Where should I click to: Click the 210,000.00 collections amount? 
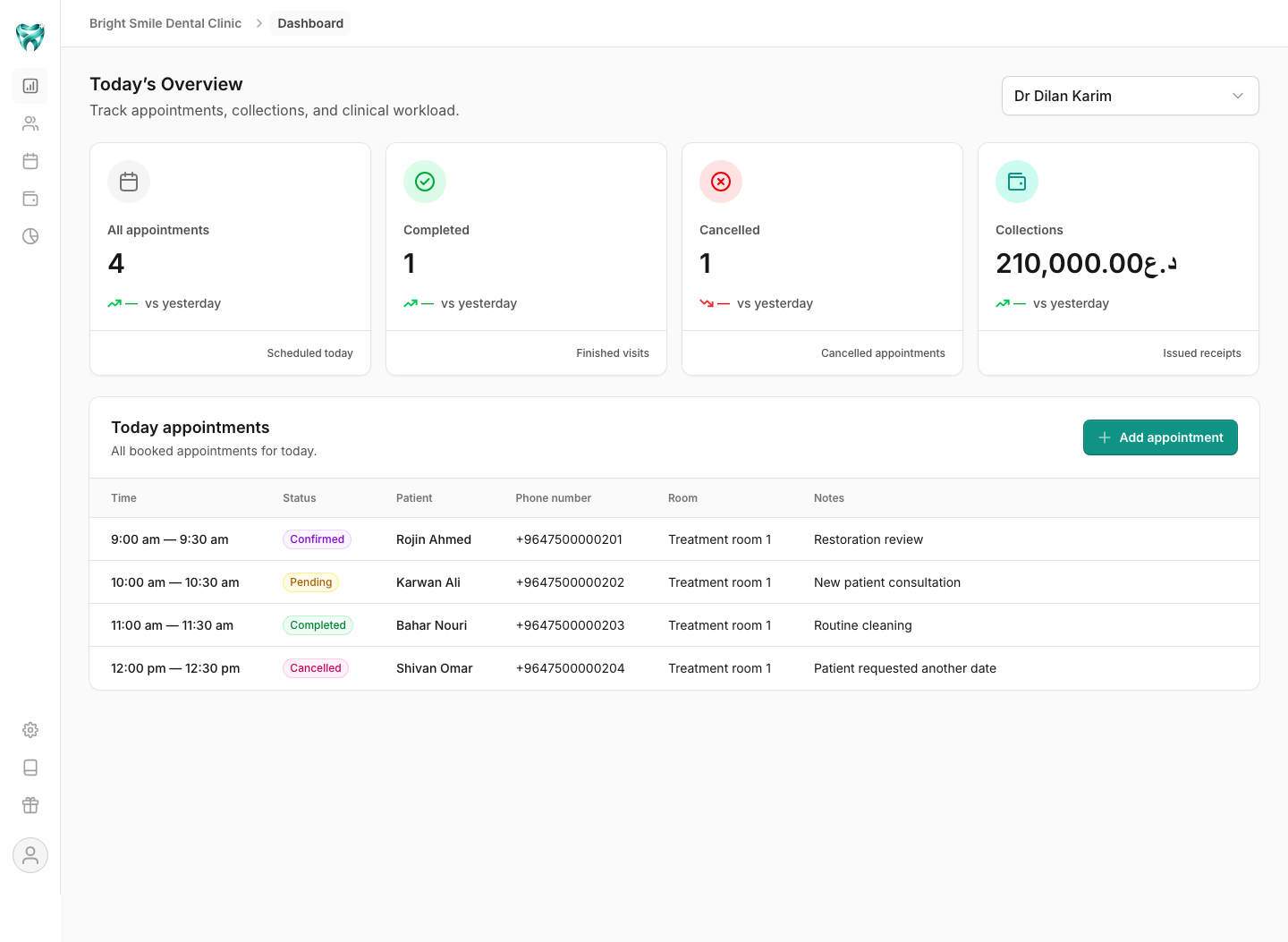tap(1087, 263)
